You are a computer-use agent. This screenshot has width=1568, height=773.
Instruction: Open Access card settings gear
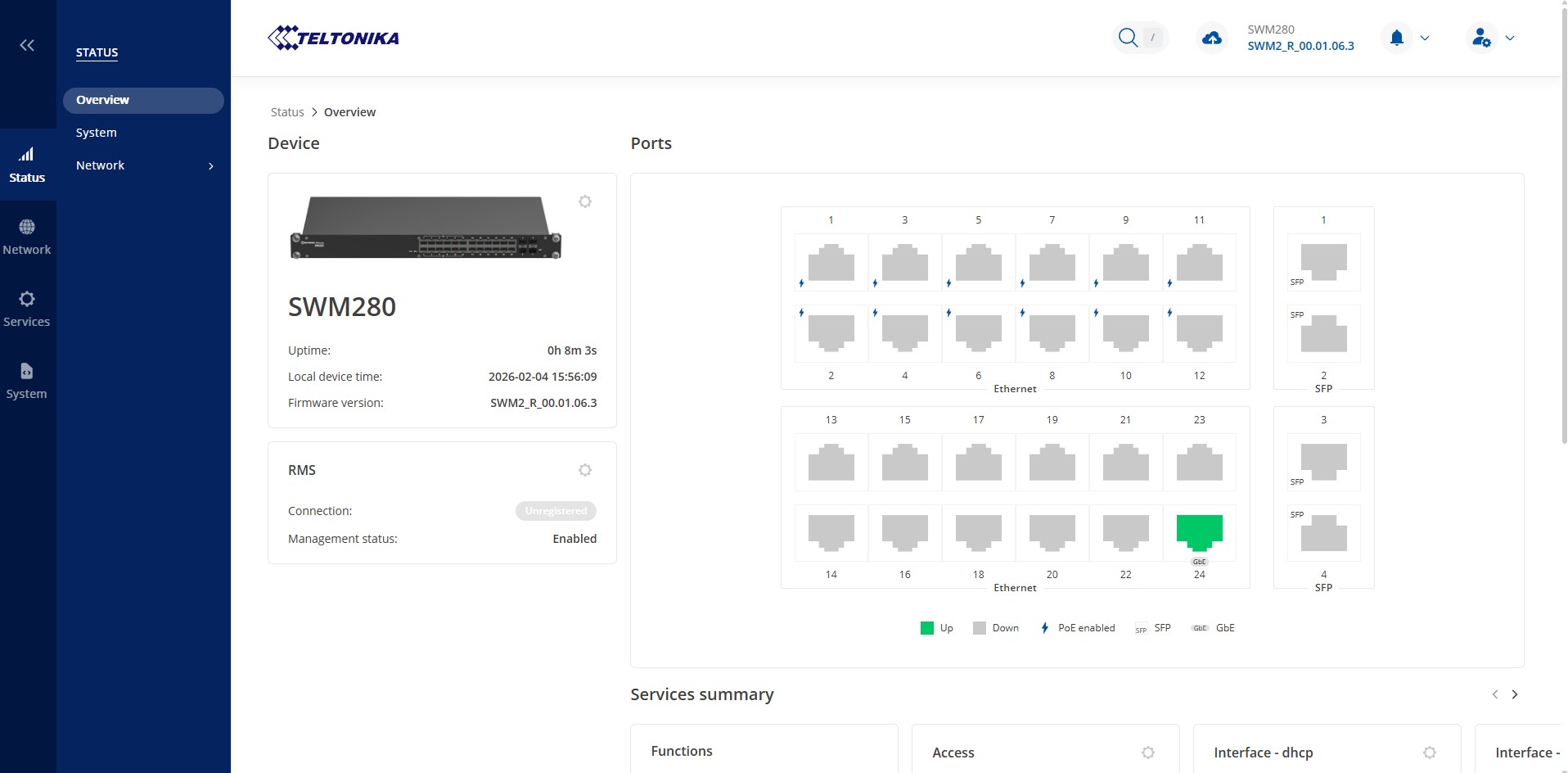1147,753
